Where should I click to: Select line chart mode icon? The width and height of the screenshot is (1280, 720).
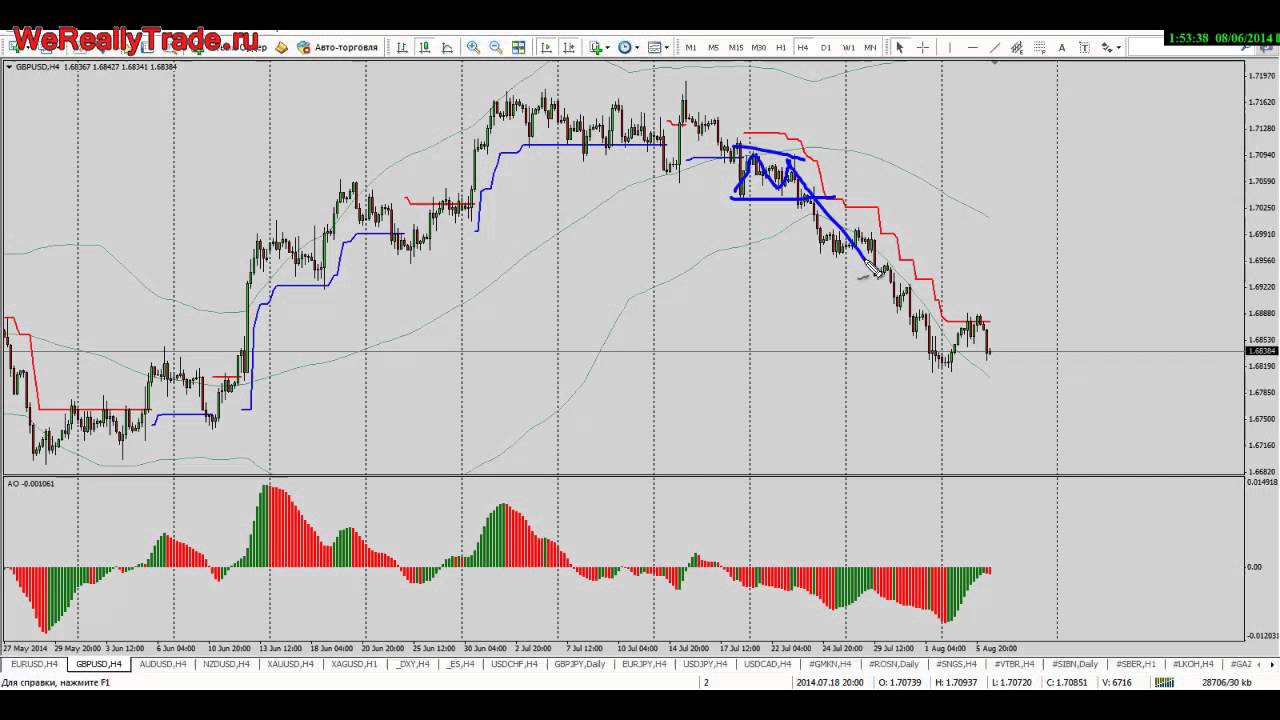click(447, 47)
